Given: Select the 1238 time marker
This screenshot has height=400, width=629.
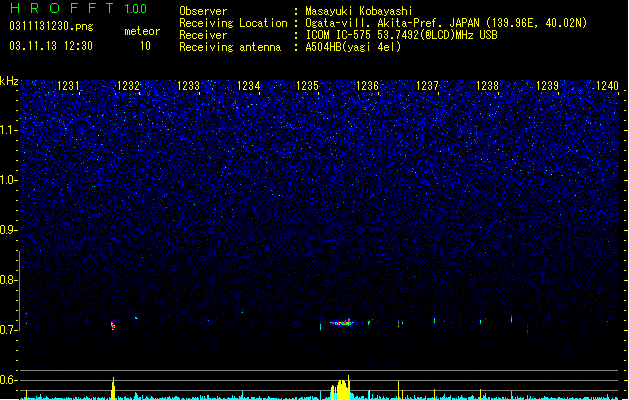Looking at the screenshot, I should 487,85.
